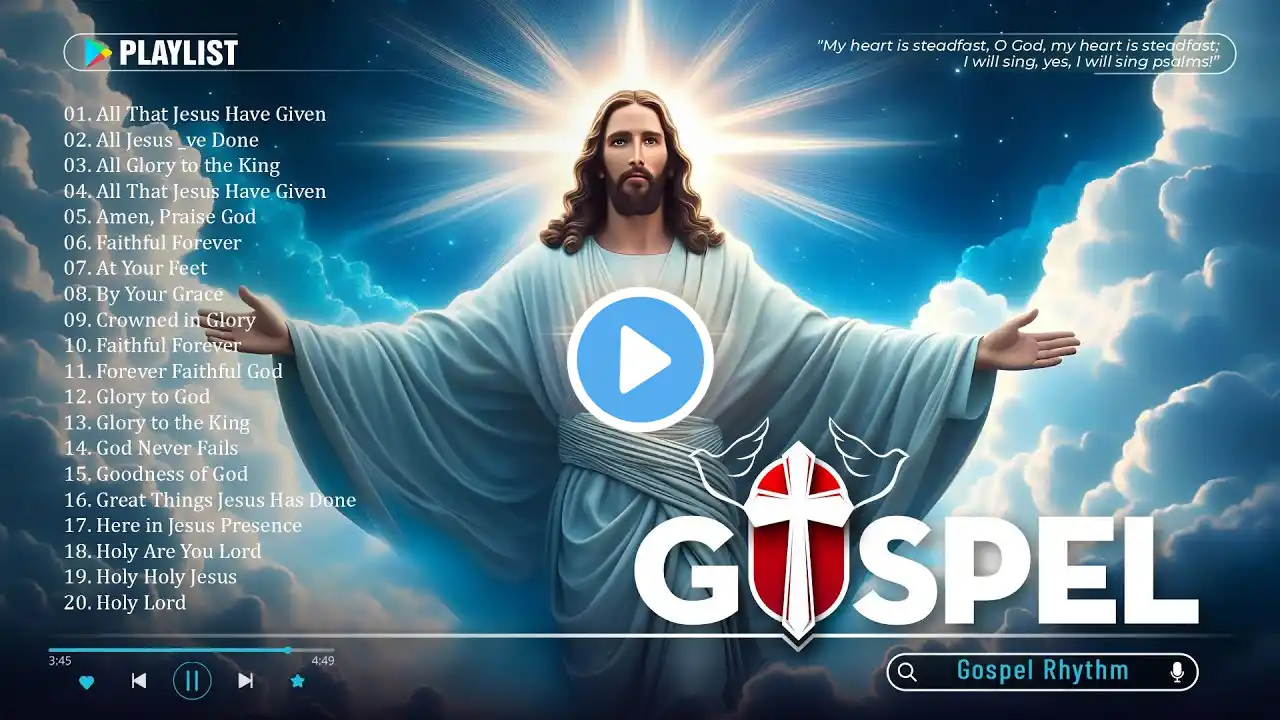Screen dimensions: 1280x720
Task: Select track 13. Glory to the King
Action: point(157,422)
